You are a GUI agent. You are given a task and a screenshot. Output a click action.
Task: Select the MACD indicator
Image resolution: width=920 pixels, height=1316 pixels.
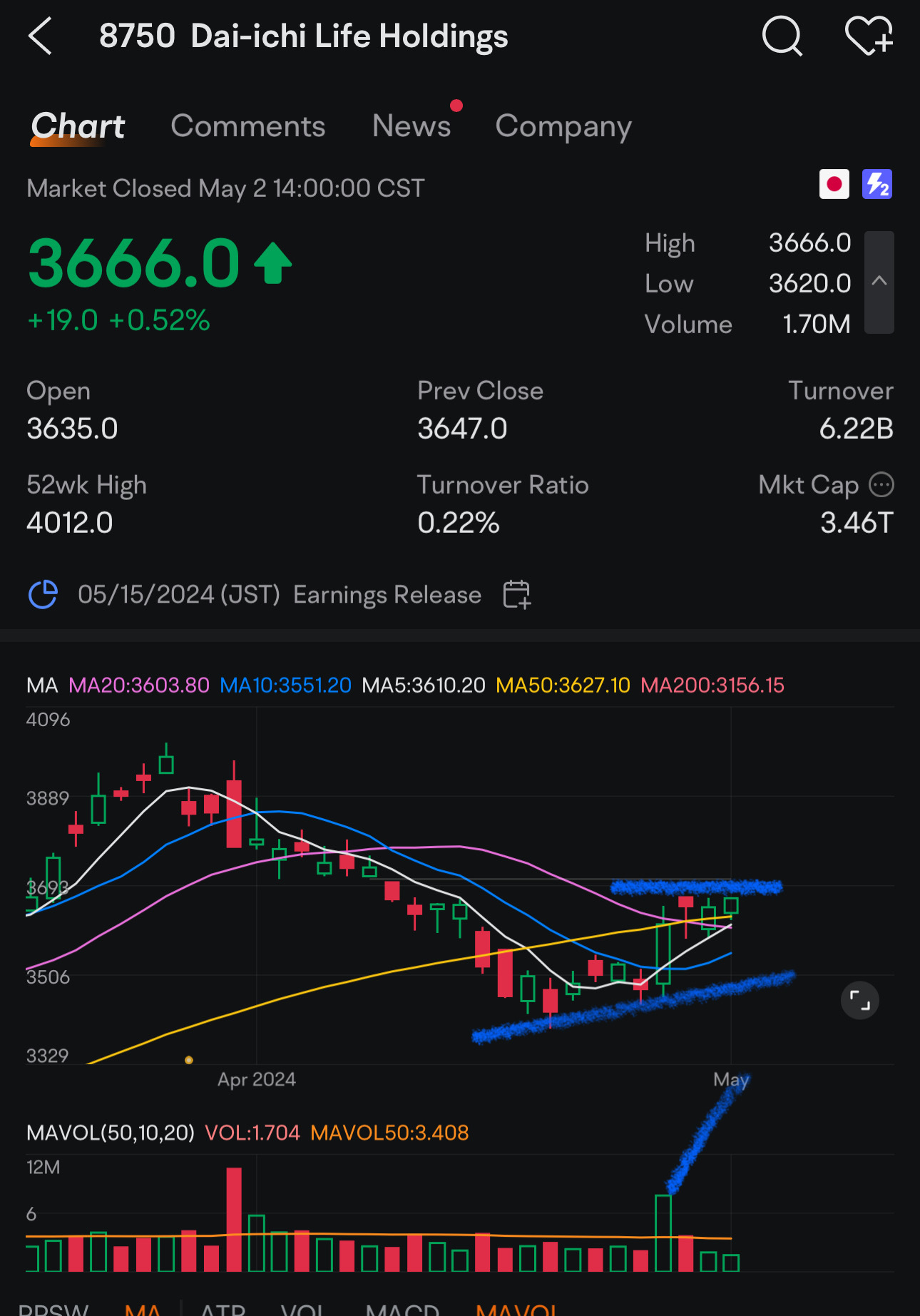click(x=402, y=1309)
